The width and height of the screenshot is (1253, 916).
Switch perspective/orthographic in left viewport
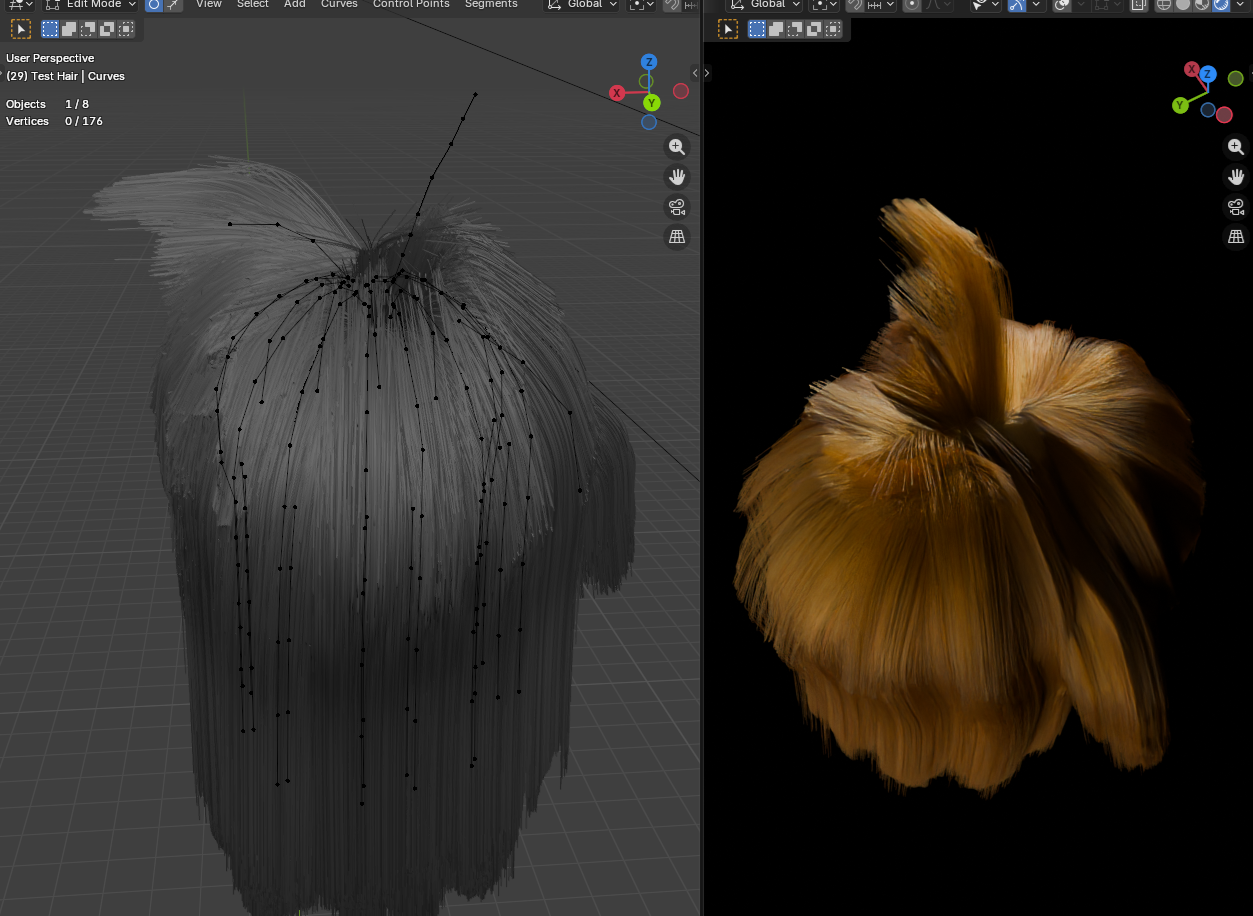point(677,237)
